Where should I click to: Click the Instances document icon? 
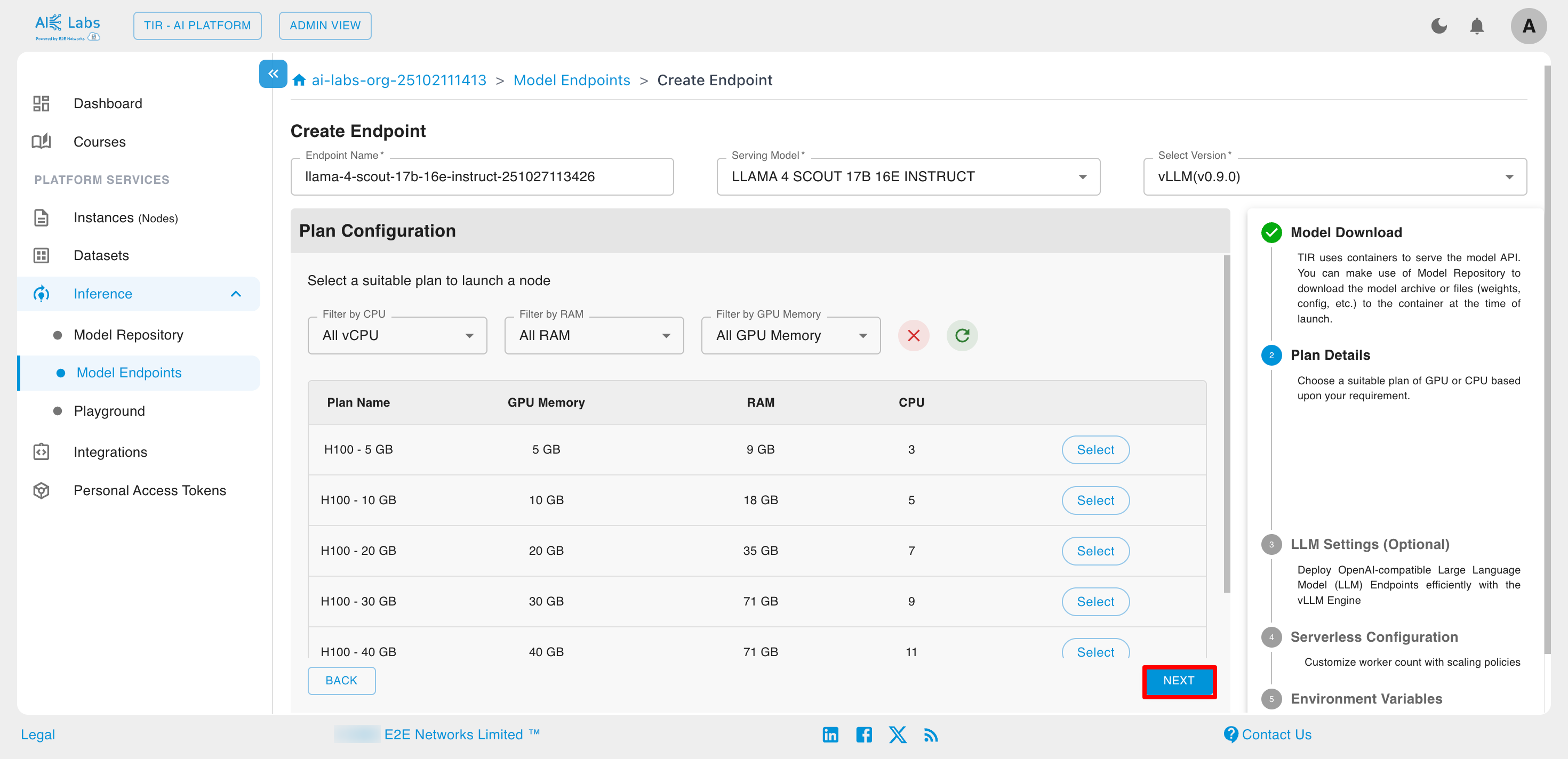pos(42,217)
